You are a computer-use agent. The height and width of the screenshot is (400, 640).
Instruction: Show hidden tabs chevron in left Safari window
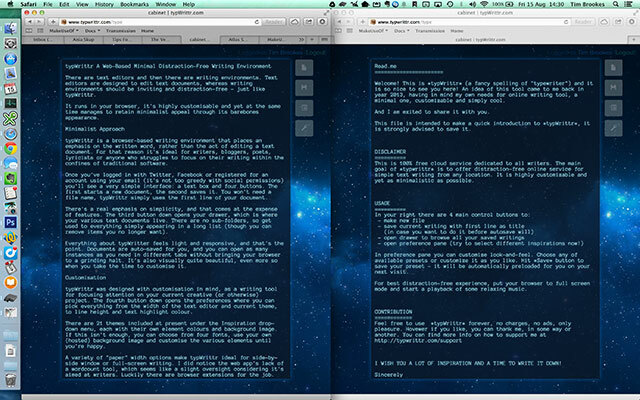tap(301, 40)
